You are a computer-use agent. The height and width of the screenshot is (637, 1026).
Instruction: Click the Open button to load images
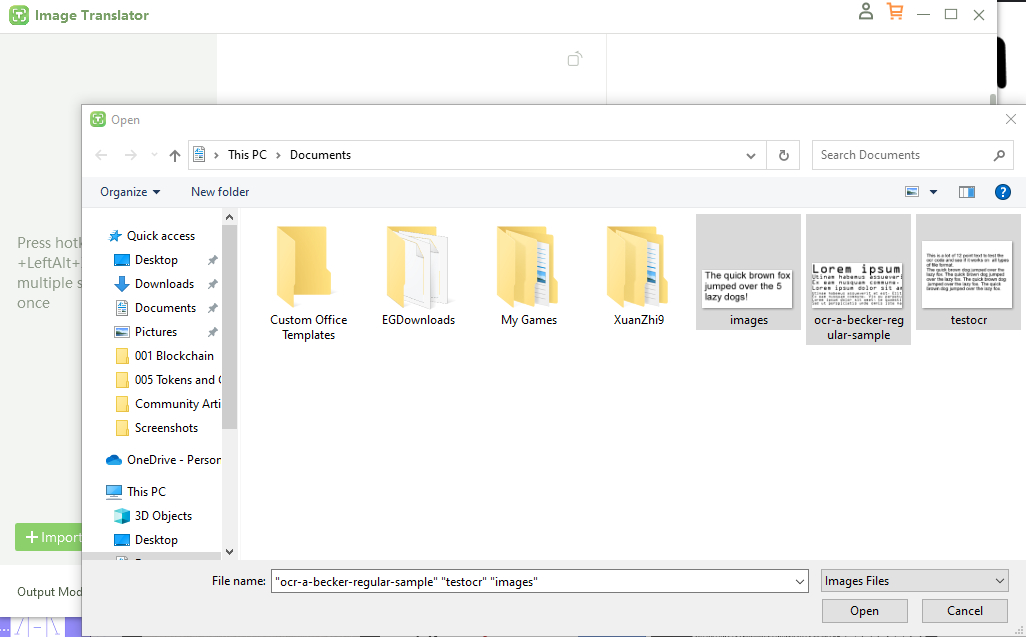[x=863, y=610]
